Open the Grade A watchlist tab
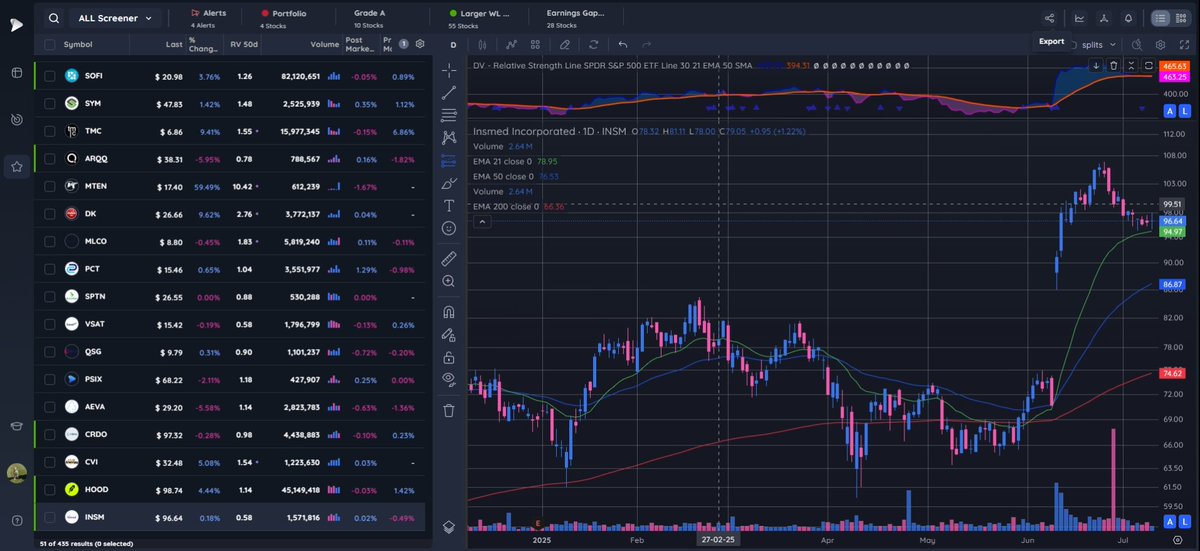1200x551 pixels. (x=371, y=18)
